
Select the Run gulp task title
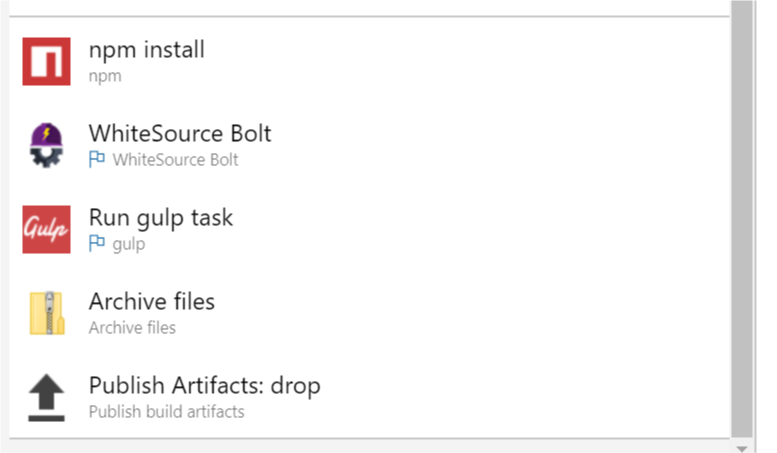161,218
